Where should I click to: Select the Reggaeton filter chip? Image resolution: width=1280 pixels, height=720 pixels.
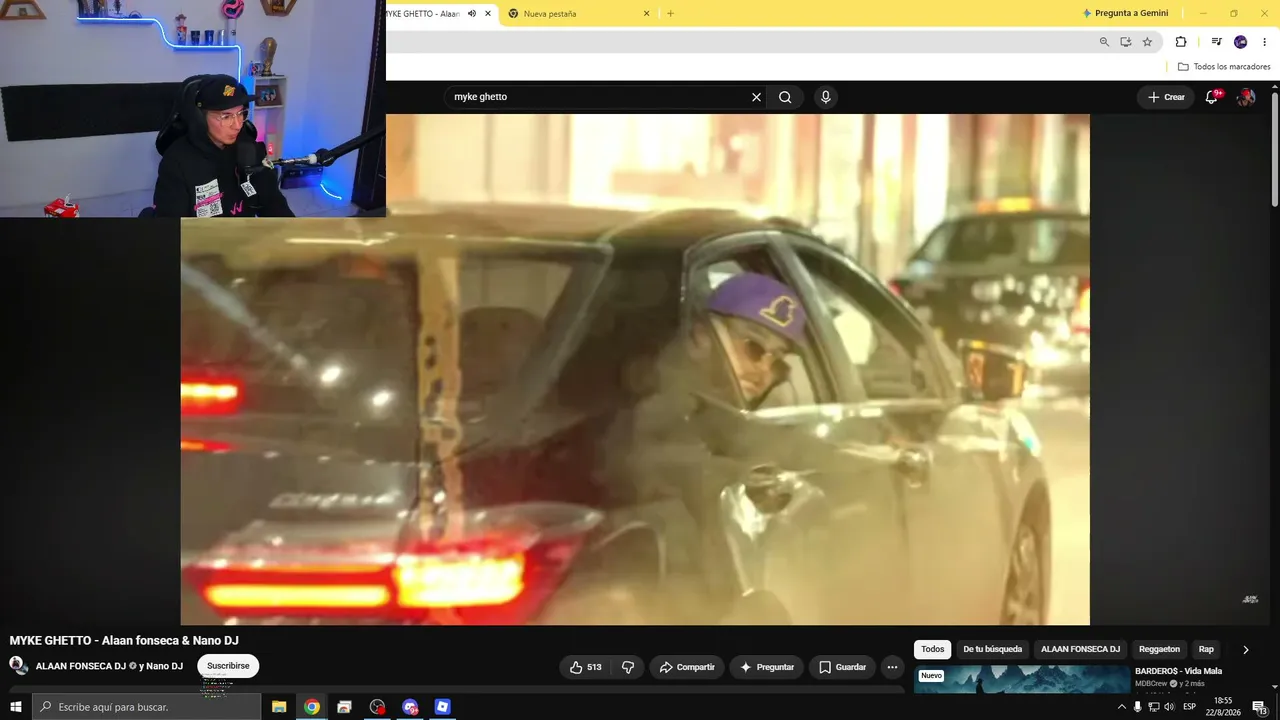[x=1159, y=649]
